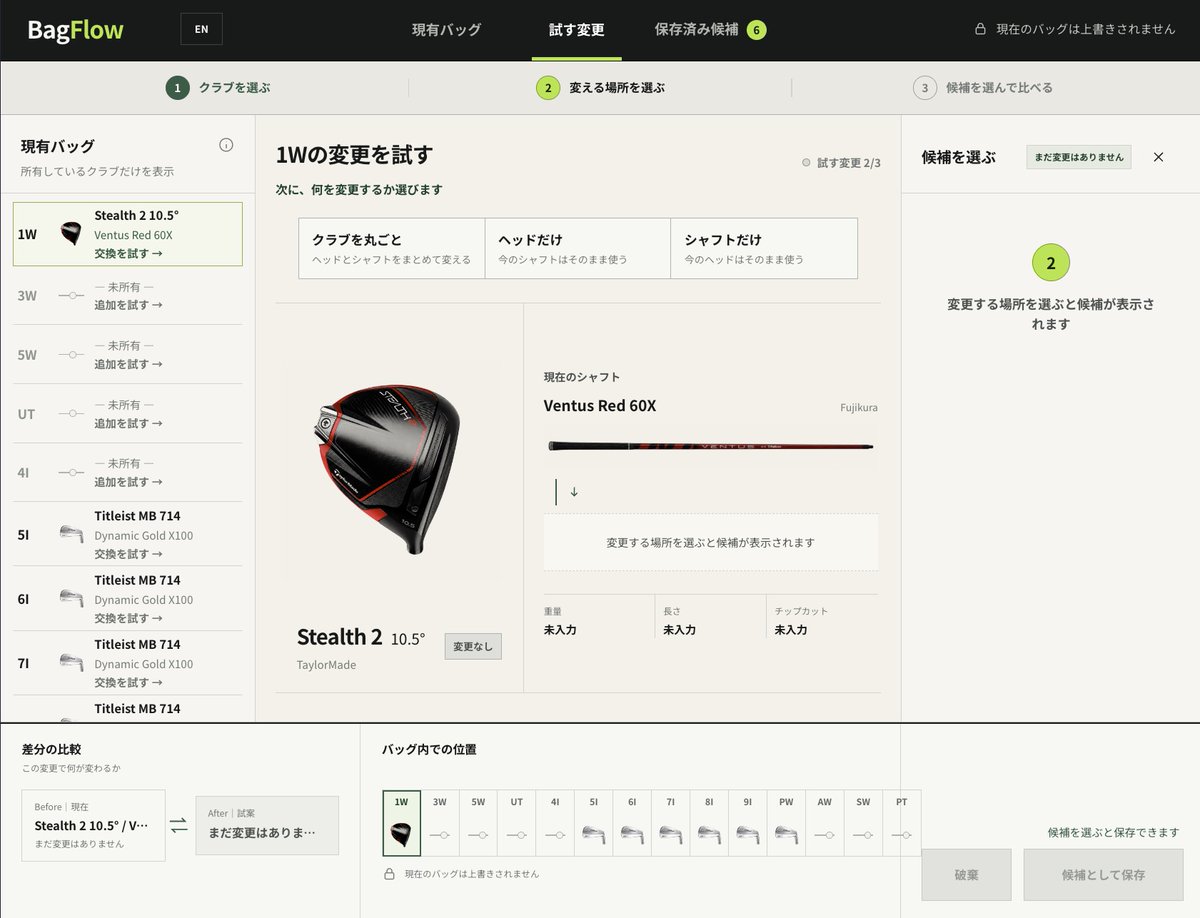The width and height of the screenshot is (1200, 918).
Task: Go to step 2 変える場所を選ぶ
Action: [x=600, y=88]
